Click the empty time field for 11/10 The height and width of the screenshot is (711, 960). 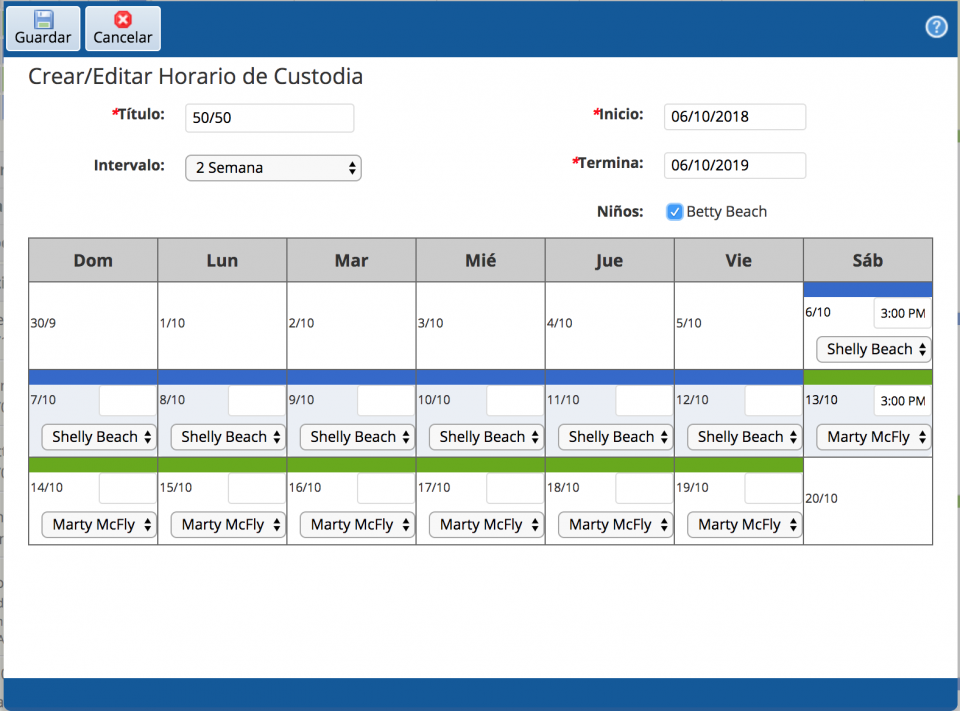point(644,401)
